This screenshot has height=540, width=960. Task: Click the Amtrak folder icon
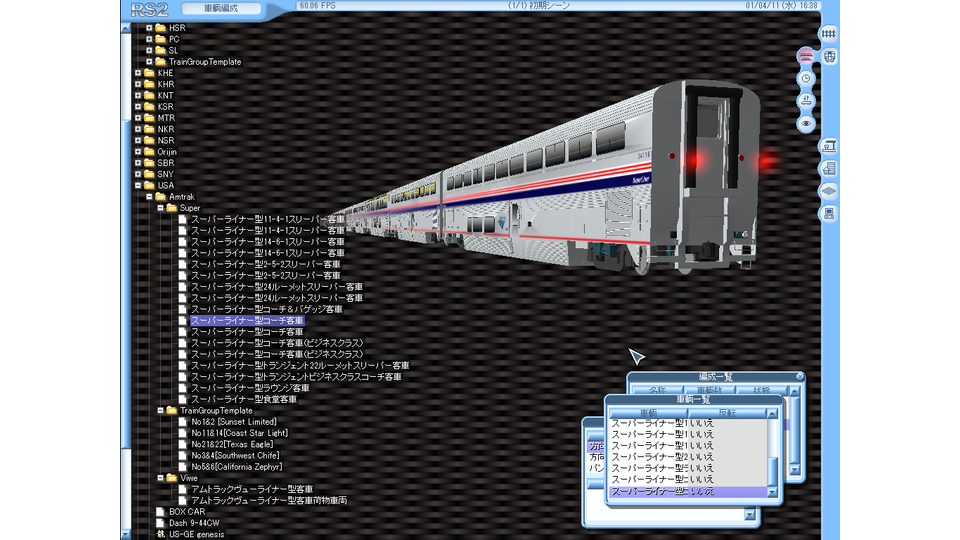pyautogui.click(x=160, y=197)
